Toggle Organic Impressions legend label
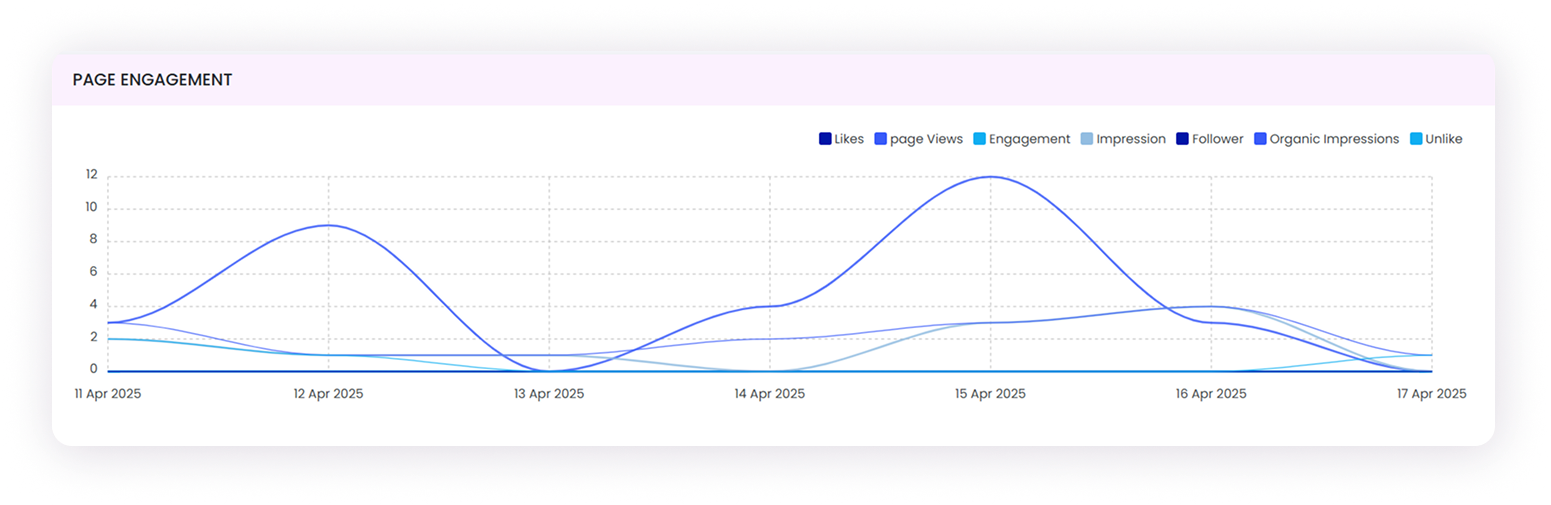Image resolution: width=1551 pixels, height=505 pixels. coord(1333,139)
